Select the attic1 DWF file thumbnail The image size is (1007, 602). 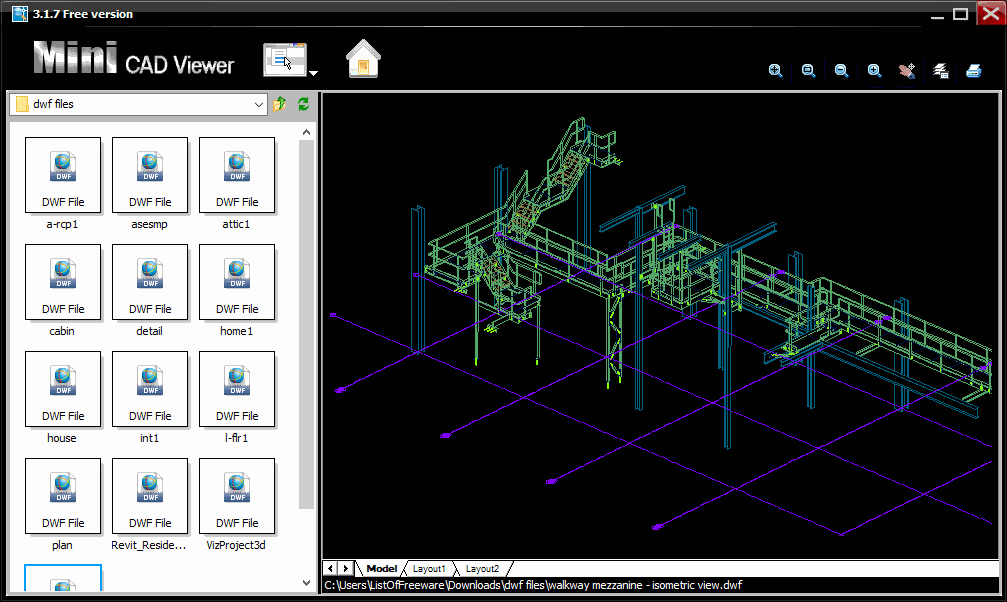[x=237, y=175]
